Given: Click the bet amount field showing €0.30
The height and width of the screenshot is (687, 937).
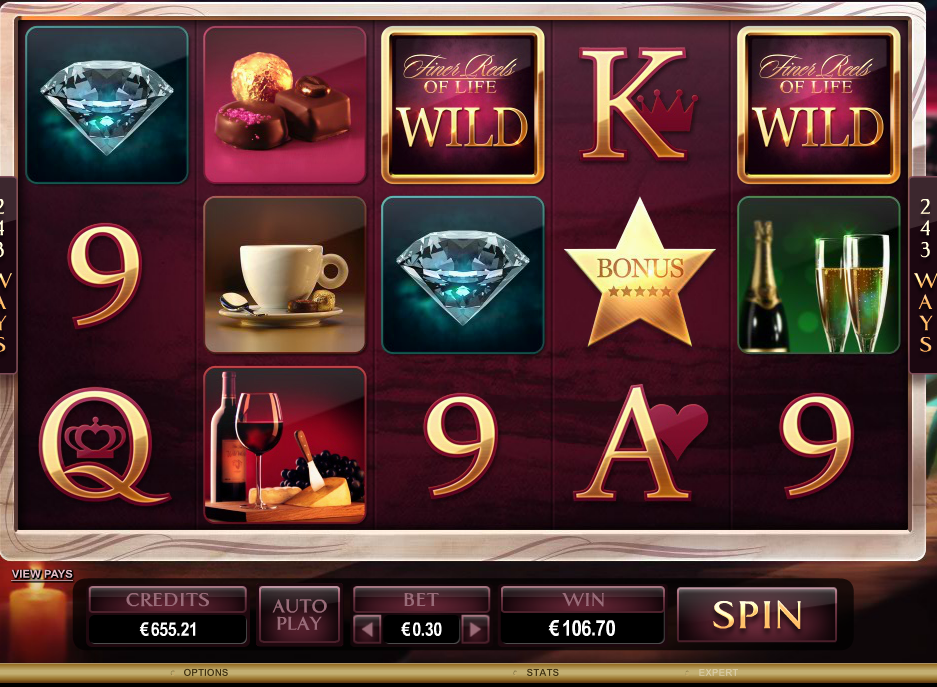Looking at the screenshot, I should pos(421,629).
